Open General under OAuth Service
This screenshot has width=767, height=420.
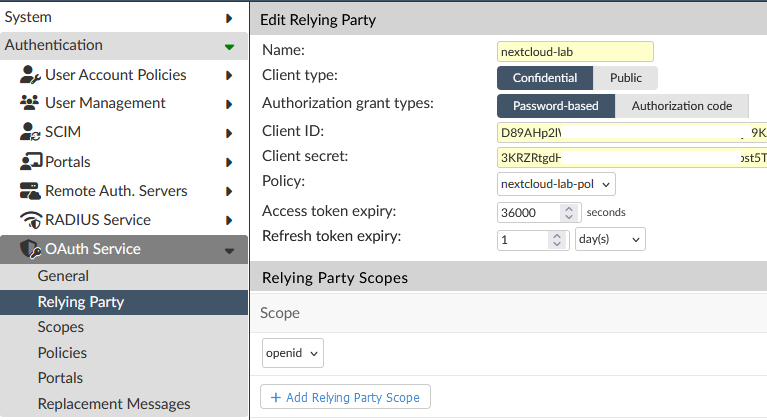[63, 276]
